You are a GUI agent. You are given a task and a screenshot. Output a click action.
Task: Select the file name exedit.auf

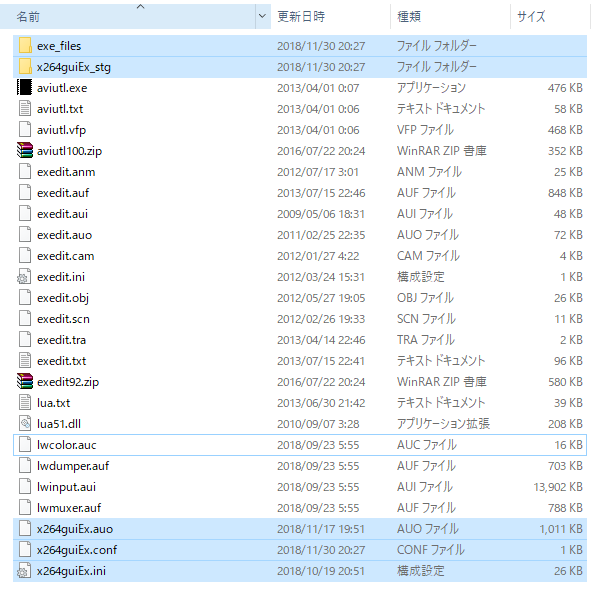pyautogui.click(x=63, y=193)
